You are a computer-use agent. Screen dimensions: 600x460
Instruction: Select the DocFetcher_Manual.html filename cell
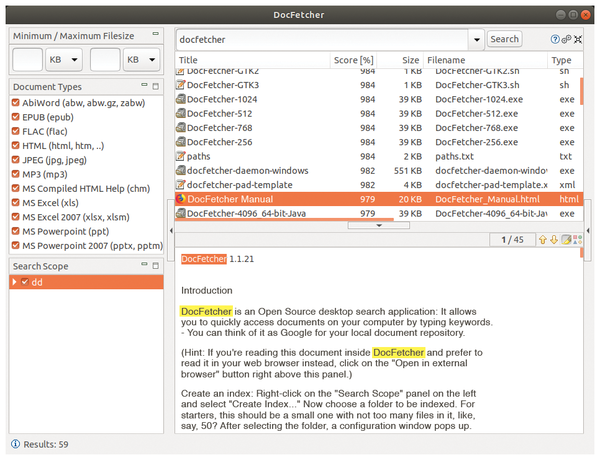[488, 199]
